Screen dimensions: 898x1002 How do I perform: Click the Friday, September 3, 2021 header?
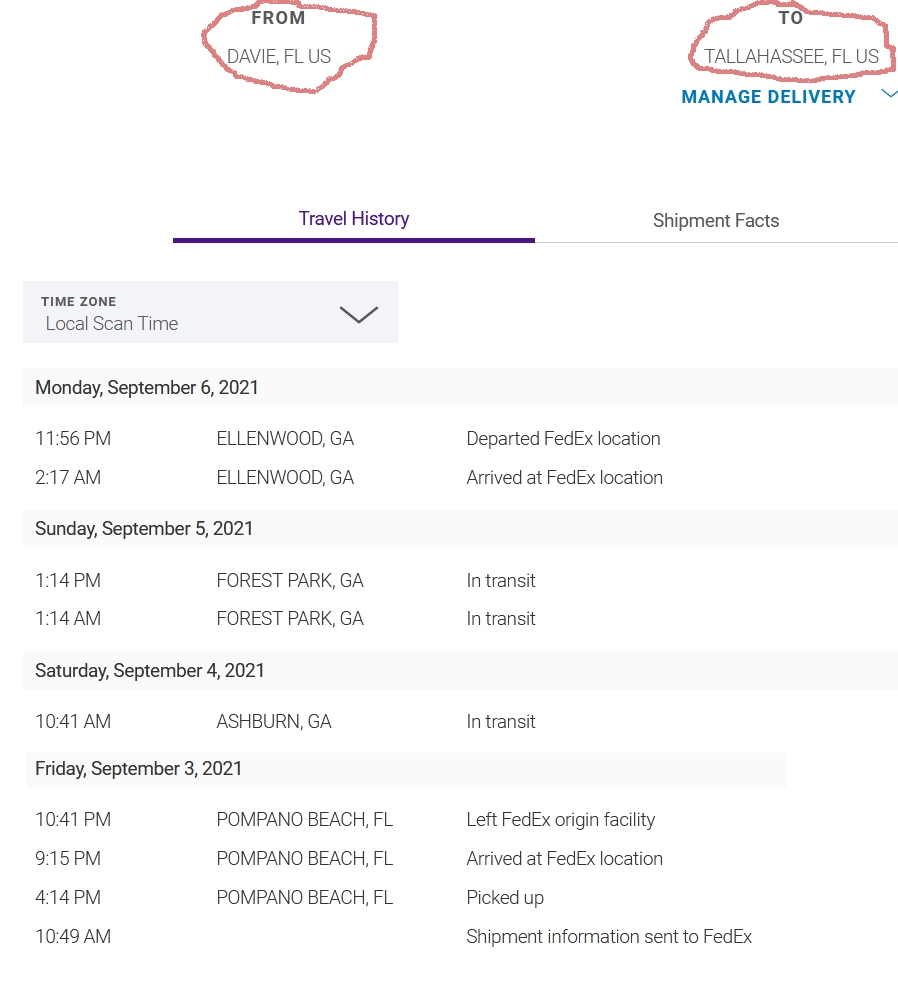point(139,769)
